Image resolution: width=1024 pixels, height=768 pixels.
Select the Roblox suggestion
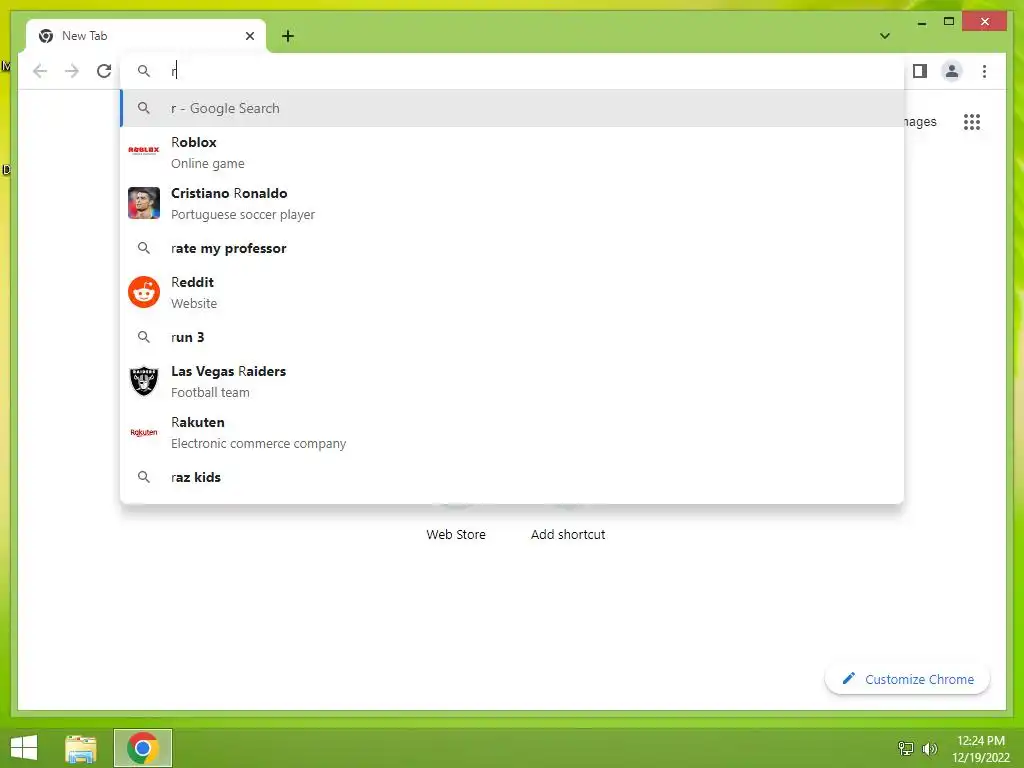[512, 152]
